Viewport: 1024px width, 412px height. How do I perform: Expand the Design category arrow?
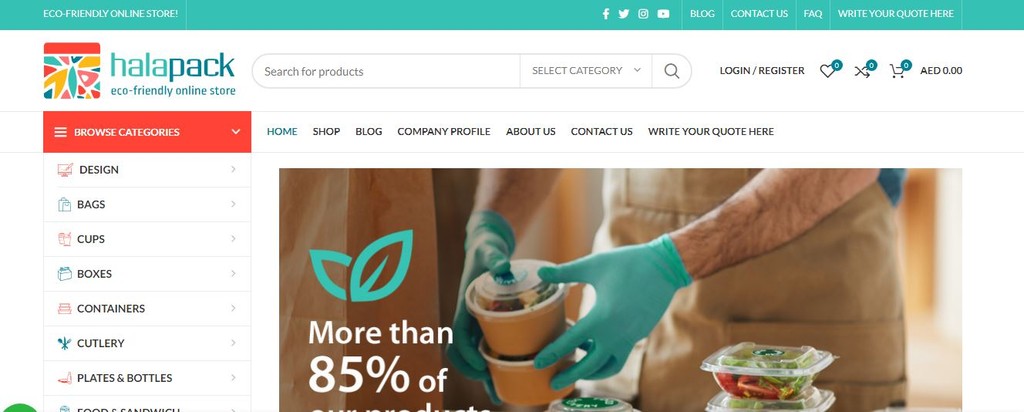click(233, 170)
